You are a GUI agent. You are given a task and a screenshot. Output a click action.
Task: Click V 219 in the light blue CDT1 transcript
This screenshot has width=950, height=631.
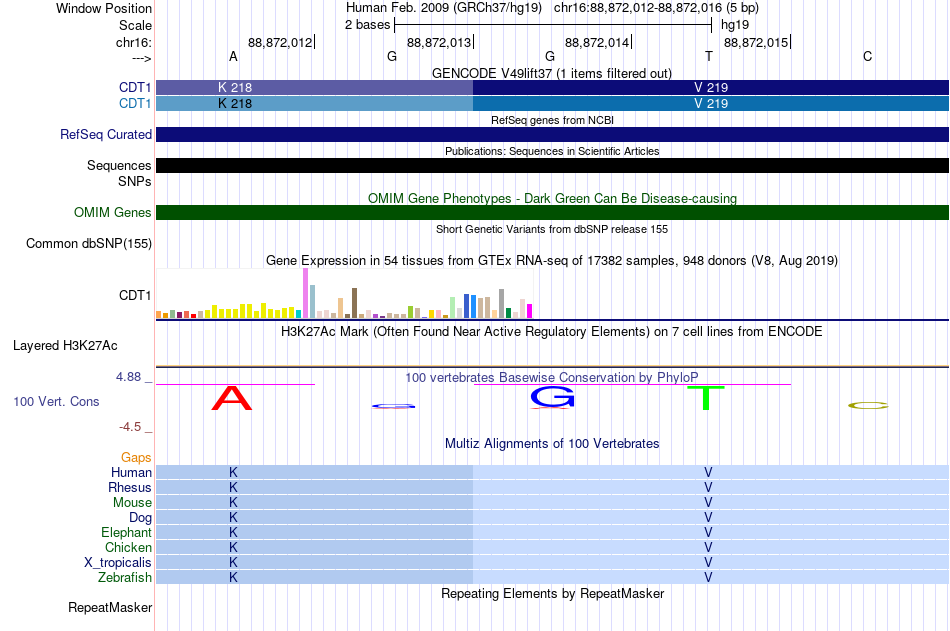[x=711, y=104]
